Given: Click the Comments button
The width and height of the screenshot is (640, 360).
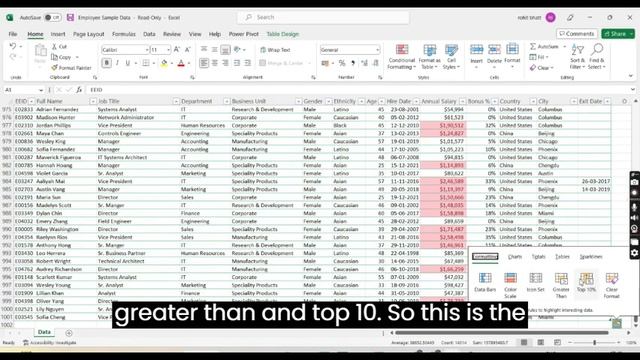Looking at the screenshot, I should pyautogui.click(x=577, y=34).
